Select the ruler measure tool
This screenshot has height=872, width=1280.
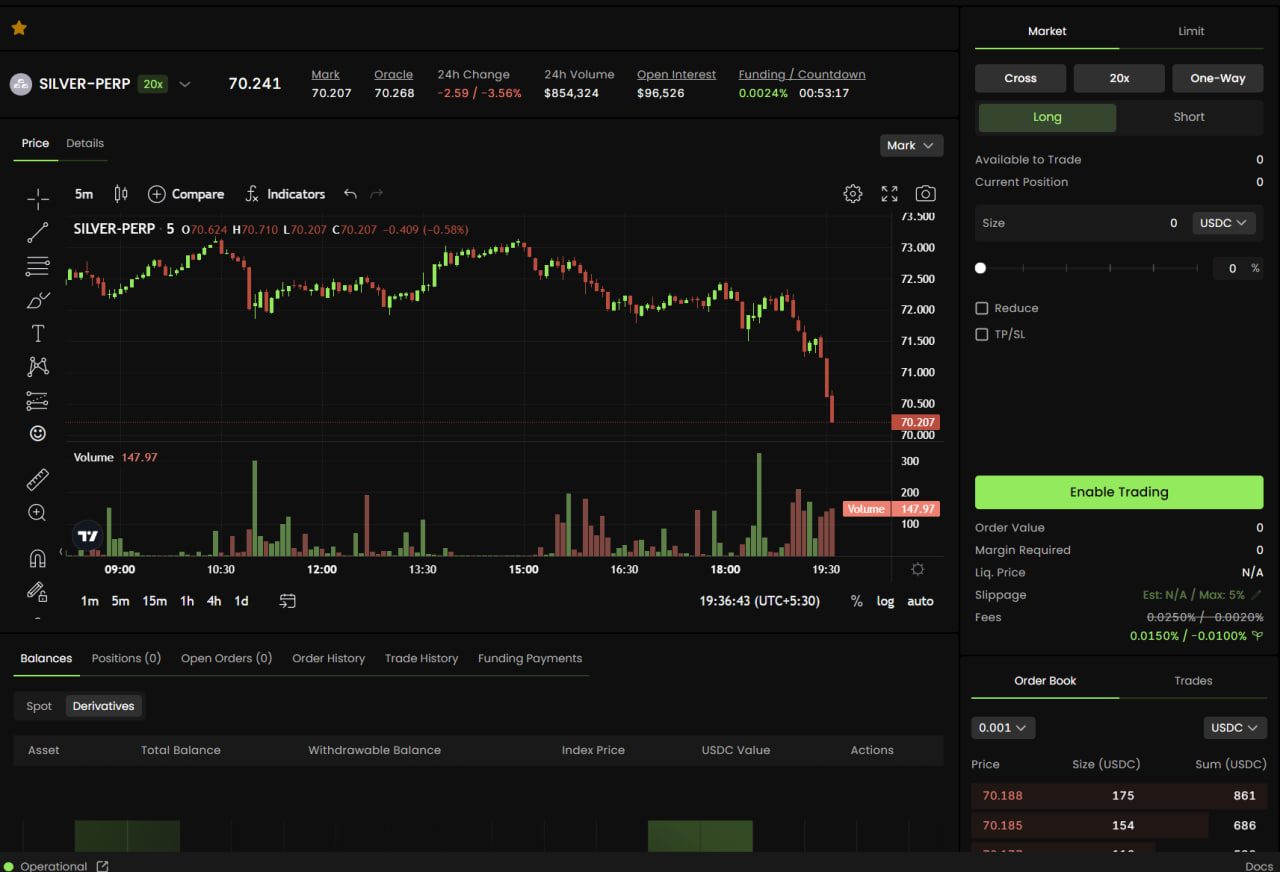(38, 480)
